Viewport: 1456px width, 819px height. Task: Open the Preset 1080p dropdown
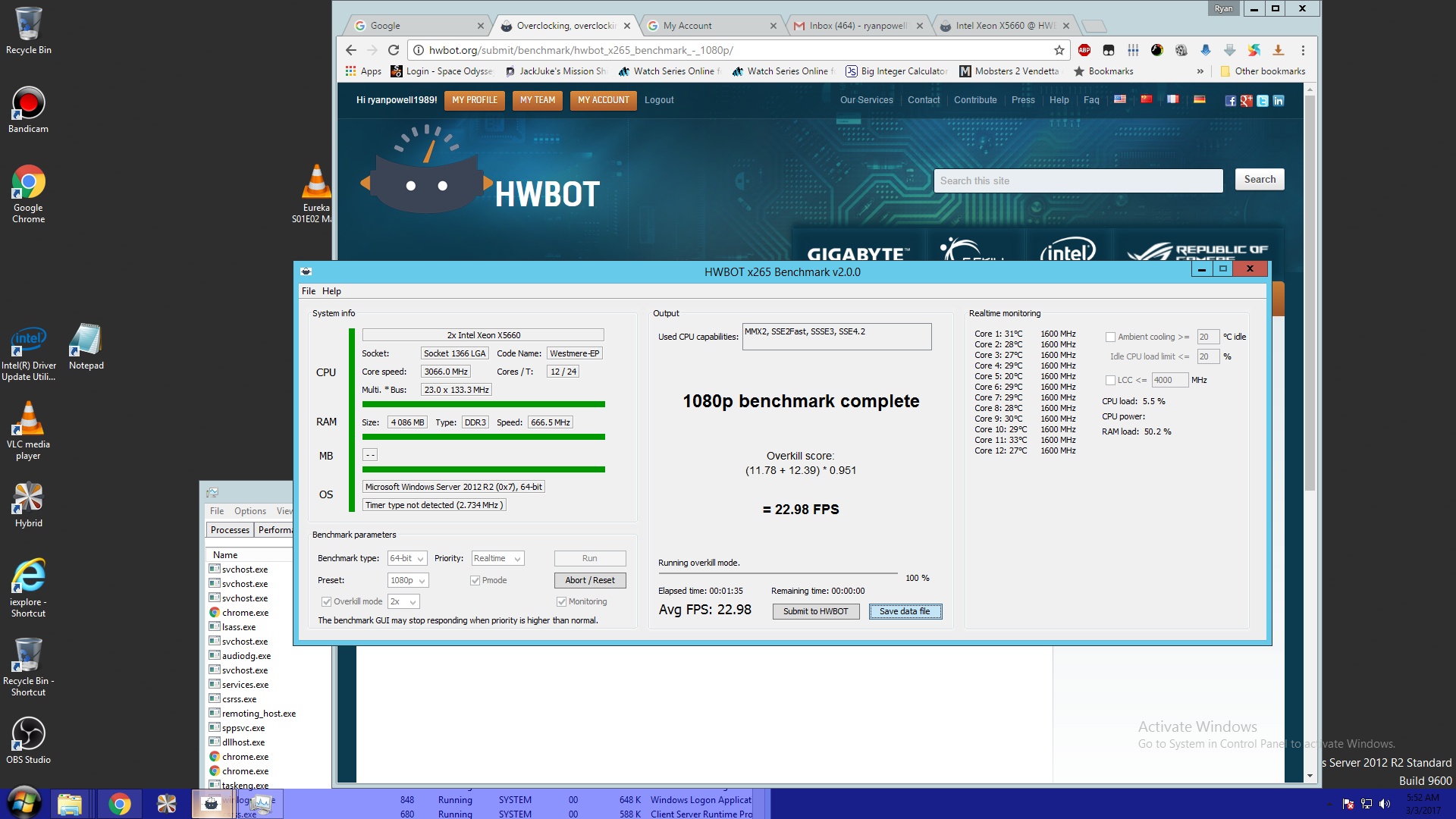click(408, 581)
